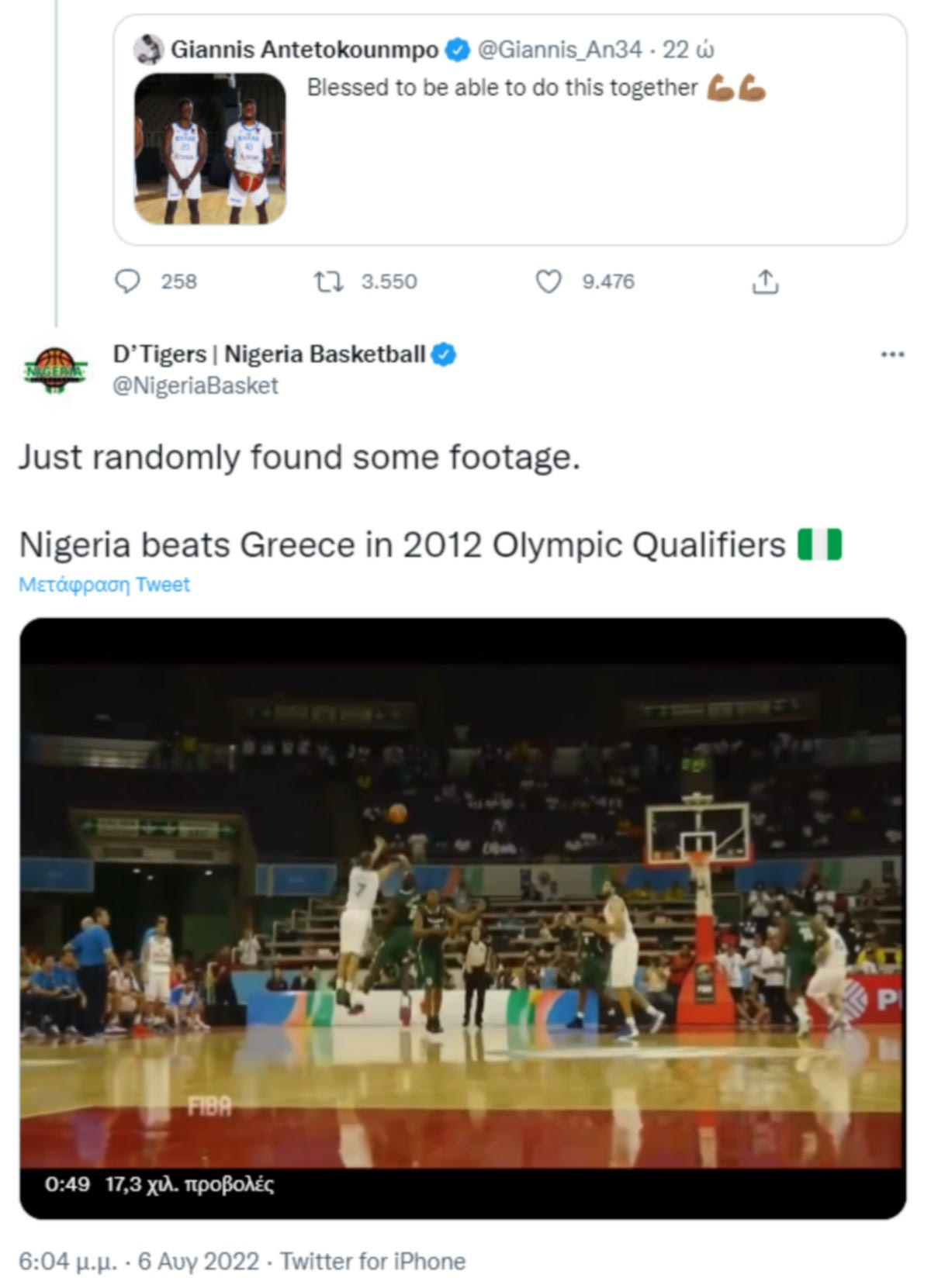Like the quoted tweet with heart icon
This screenshot has width=931, height=1288.
(x=549, y=281)
